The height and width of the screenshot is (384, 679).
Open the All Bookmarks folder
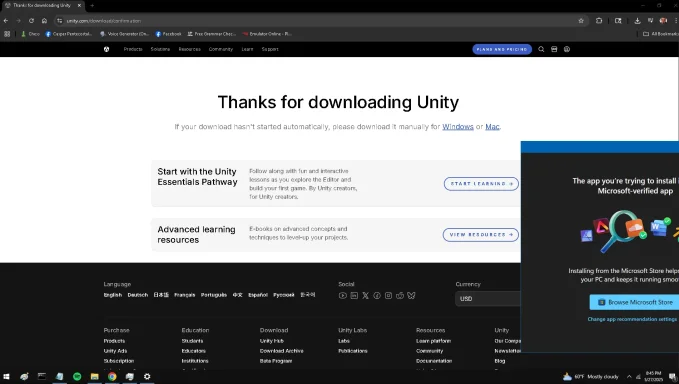[661, 34]
